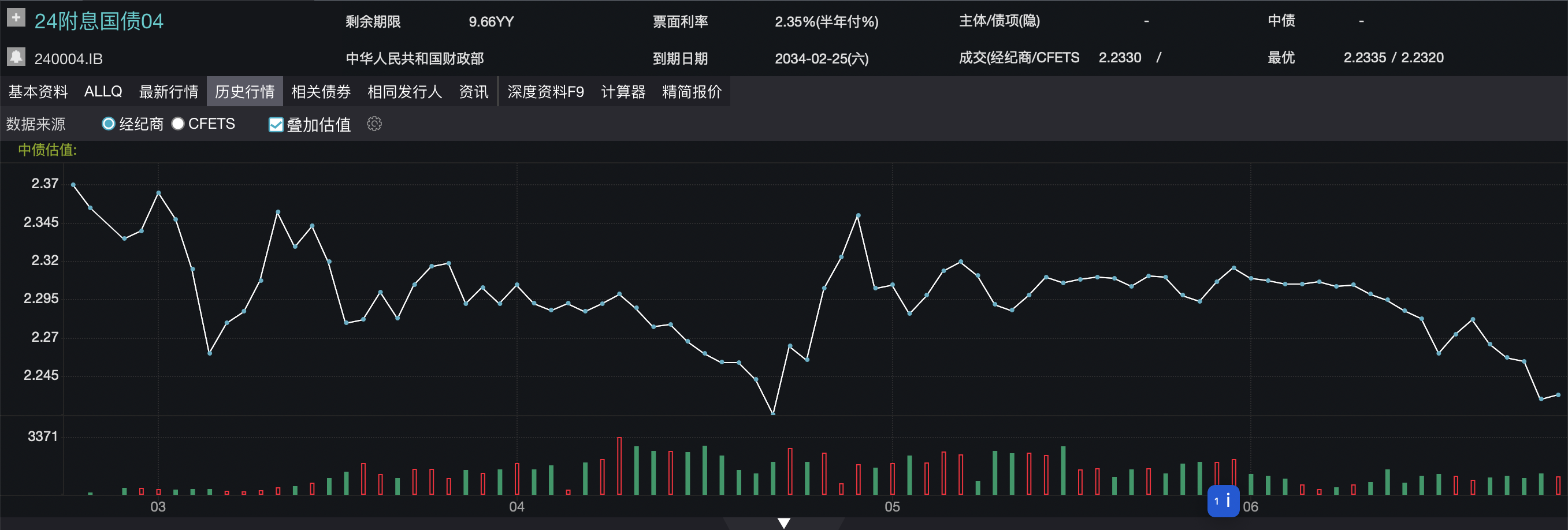The width and height of the screenshot is (1568, 530).
Task: Click the plus icon beside 24附息国债04
Action: coord(16,18)
